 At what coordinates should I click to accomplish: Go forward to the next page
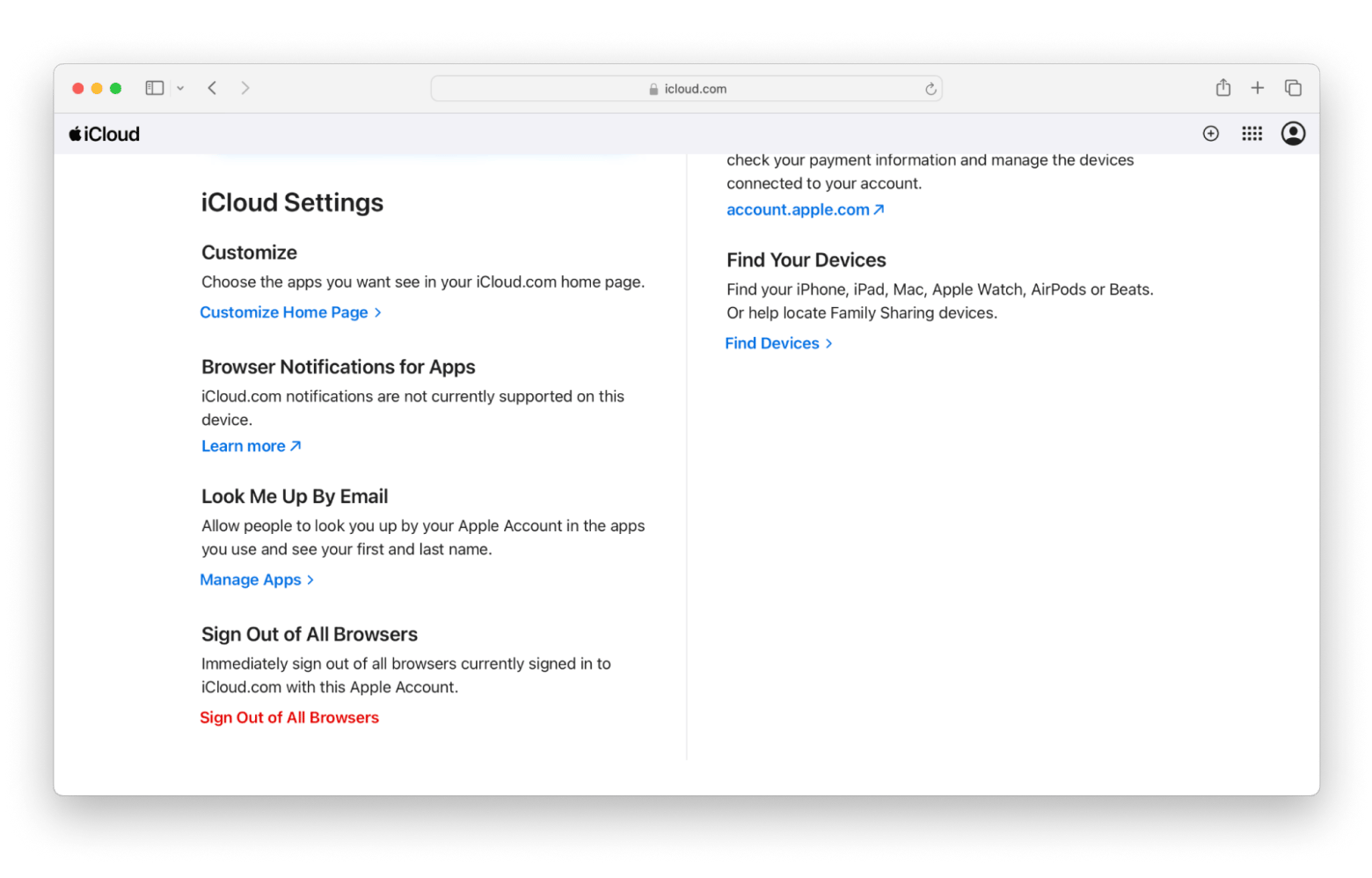[x=245, y=88]
